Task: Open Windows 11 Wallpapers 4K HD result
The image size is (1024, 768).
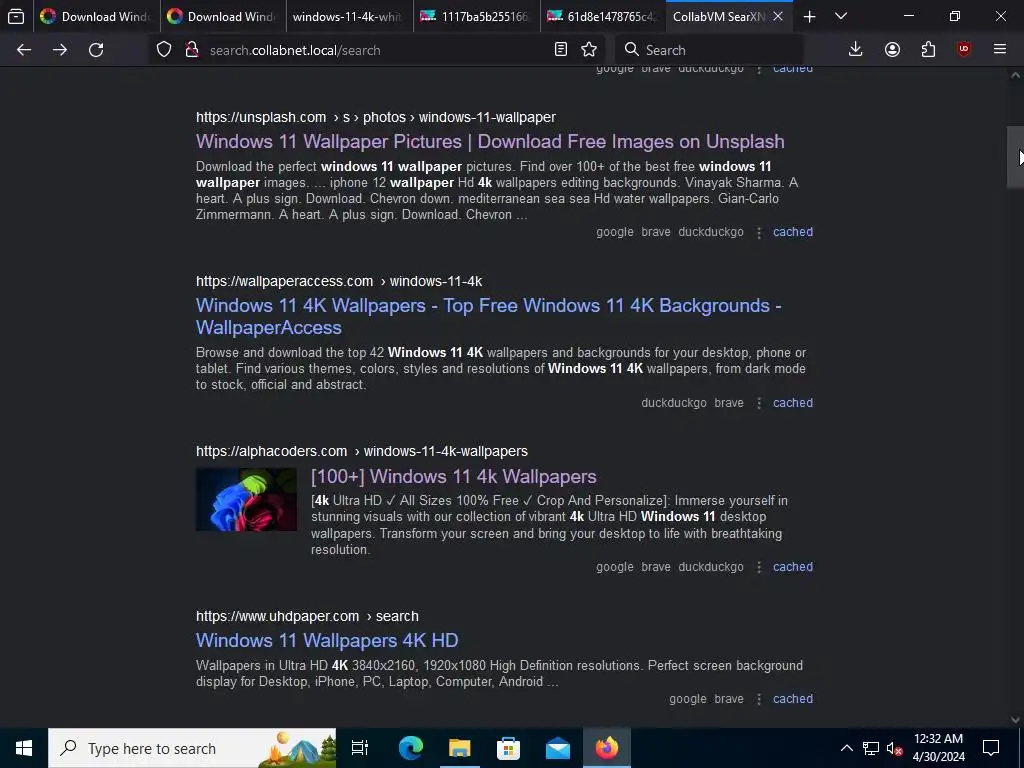Action: pos(327,641)
